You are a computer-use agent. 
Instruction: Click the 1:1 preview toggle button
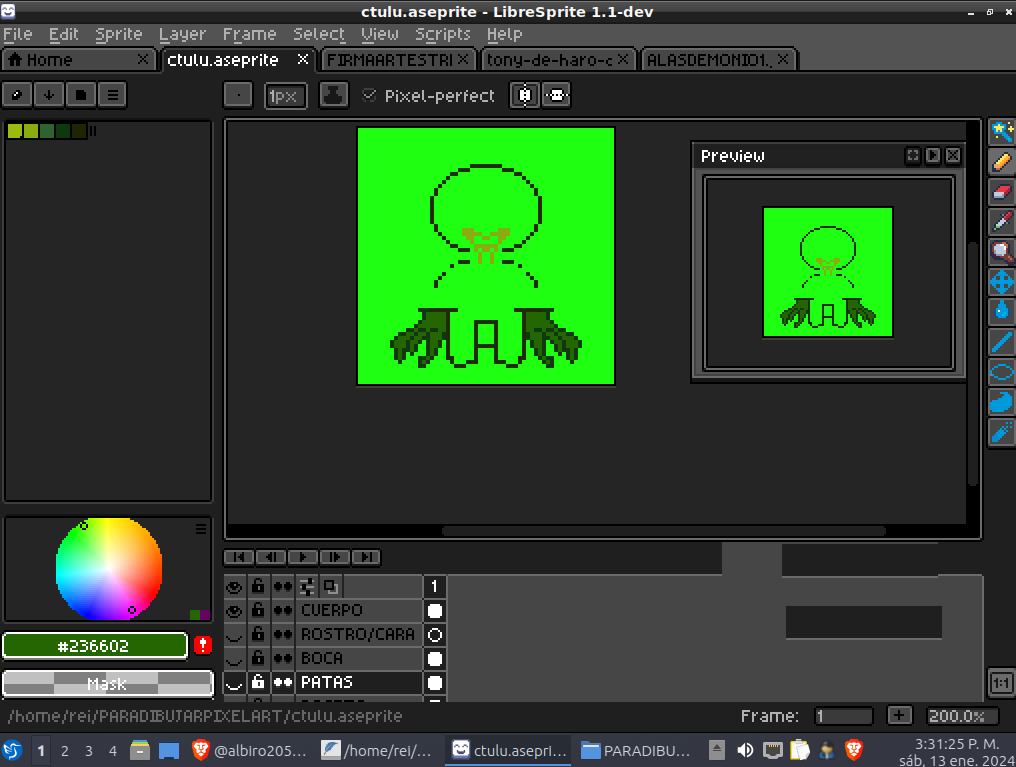pos(1001,683)
